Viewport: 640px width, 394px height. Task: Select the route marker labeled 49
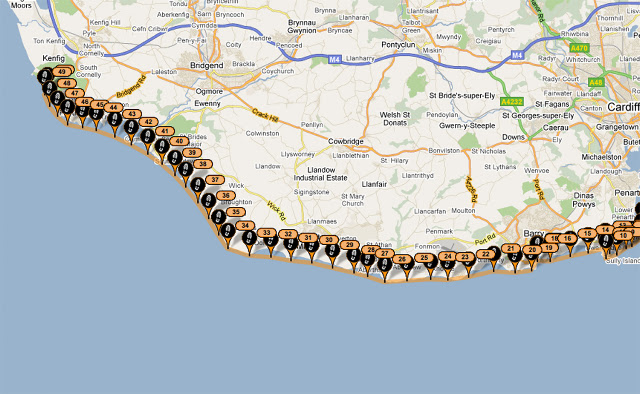coord(62,72)
